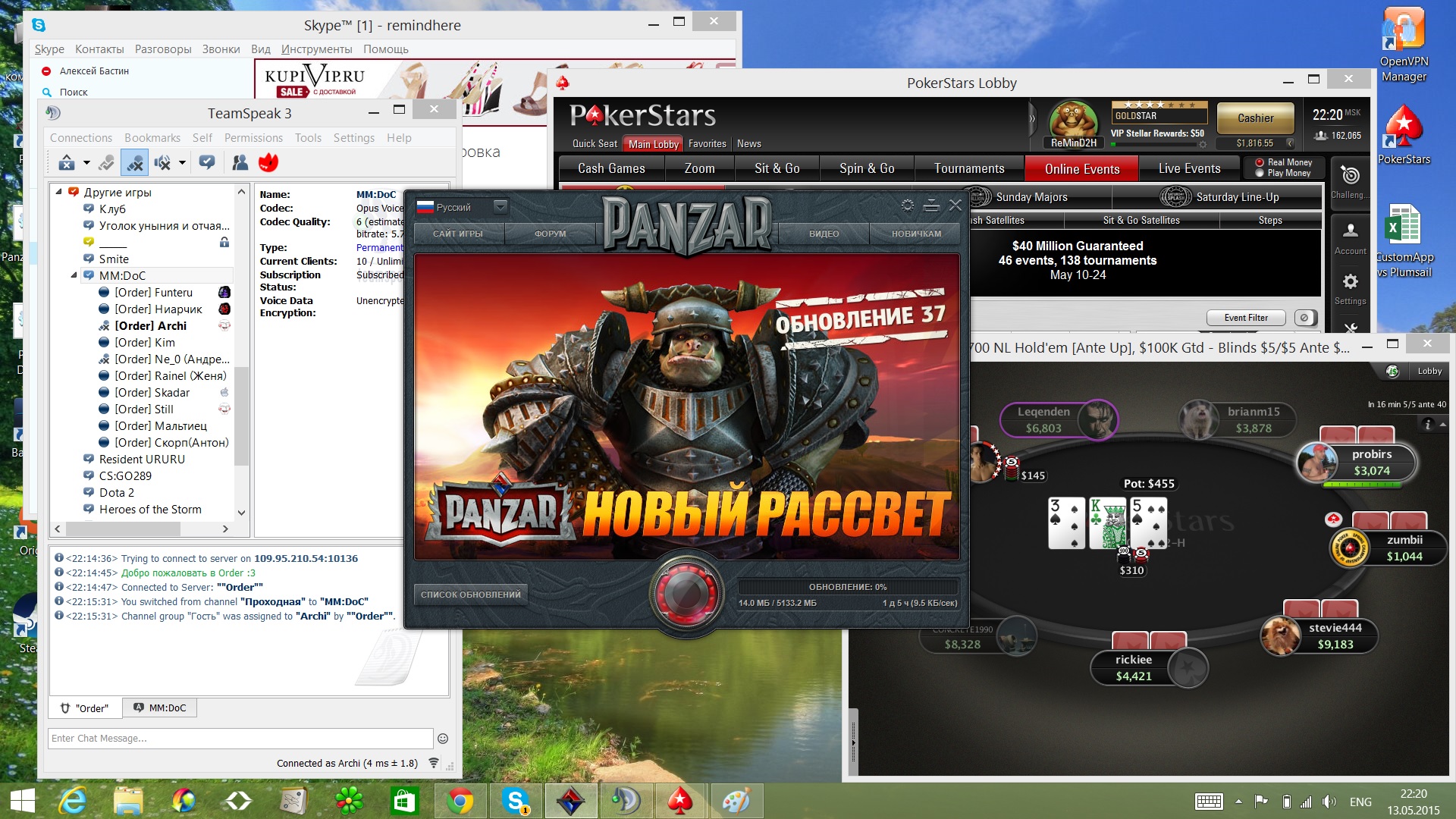Screen dimensions: 1456x819
Task: Select user [Order] Funteru
Action: coord(153,292)
